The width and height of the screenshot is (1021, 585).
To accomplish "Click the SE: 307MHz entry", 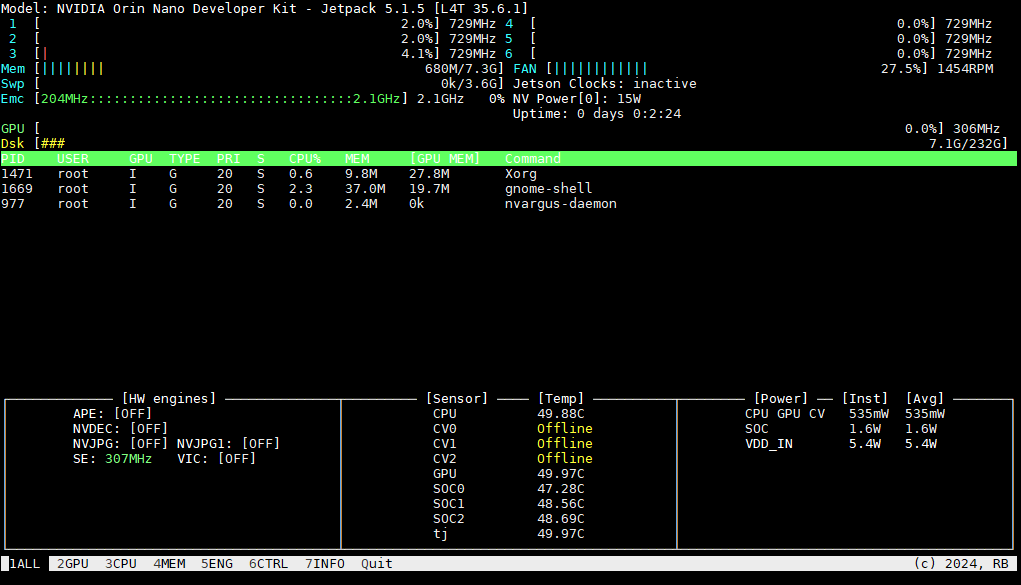I will (113, 459).
